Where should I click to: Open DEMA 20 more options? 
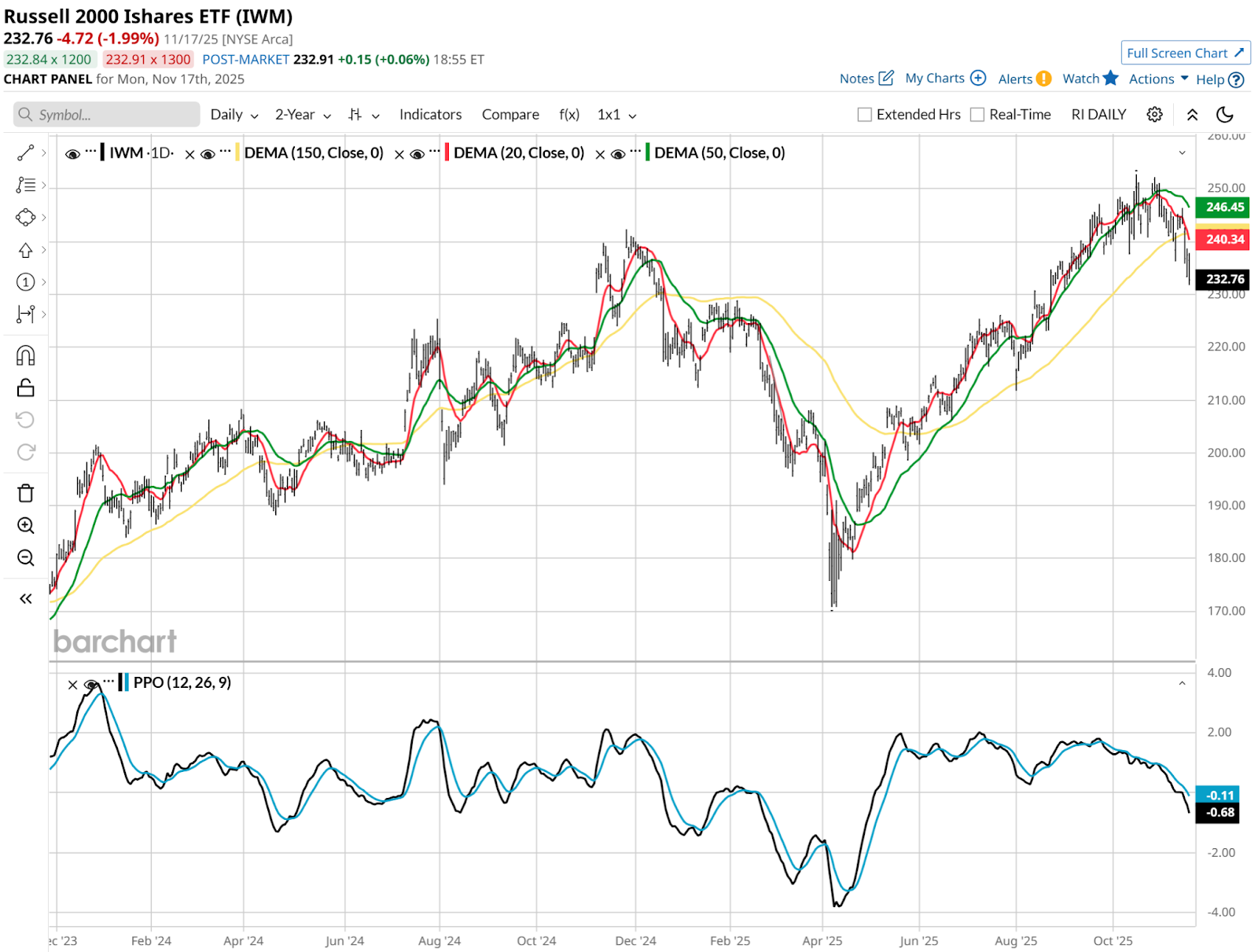coord(435,151)
